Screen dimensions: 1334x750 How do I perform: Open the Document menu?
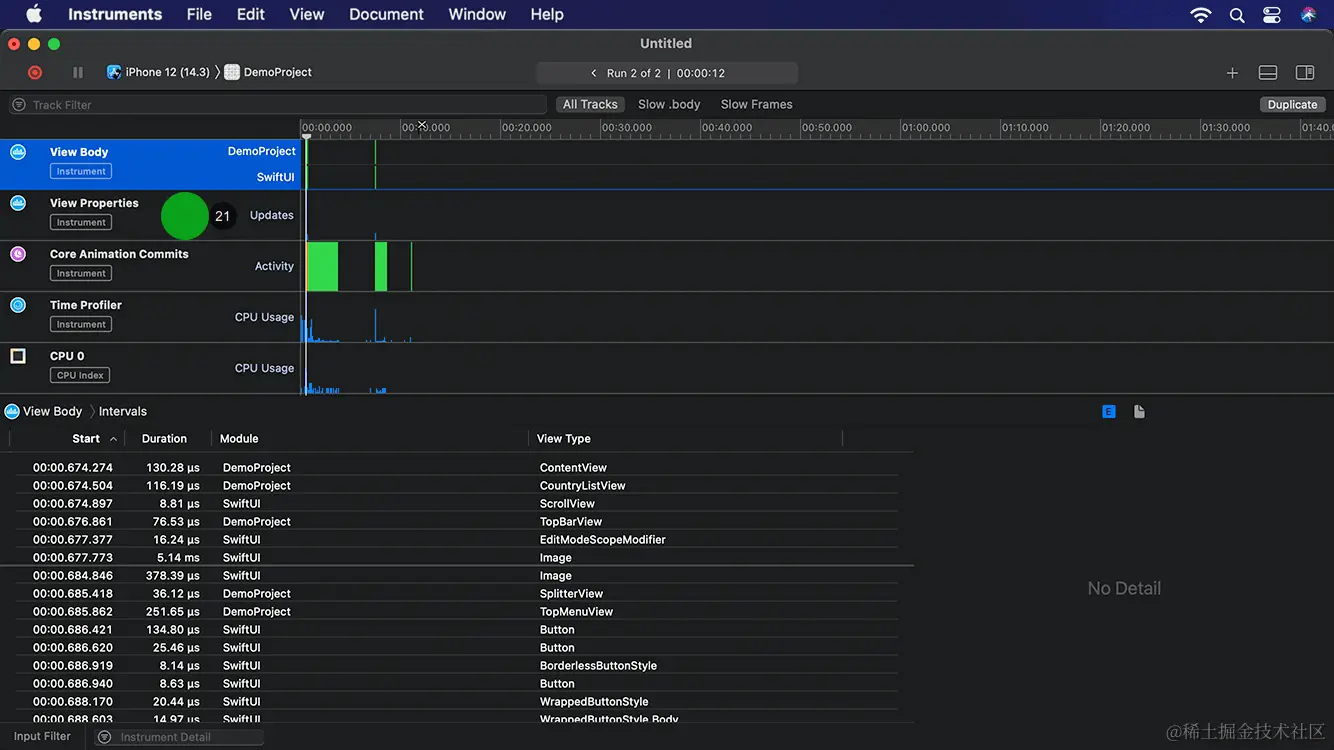click(387, 14)
